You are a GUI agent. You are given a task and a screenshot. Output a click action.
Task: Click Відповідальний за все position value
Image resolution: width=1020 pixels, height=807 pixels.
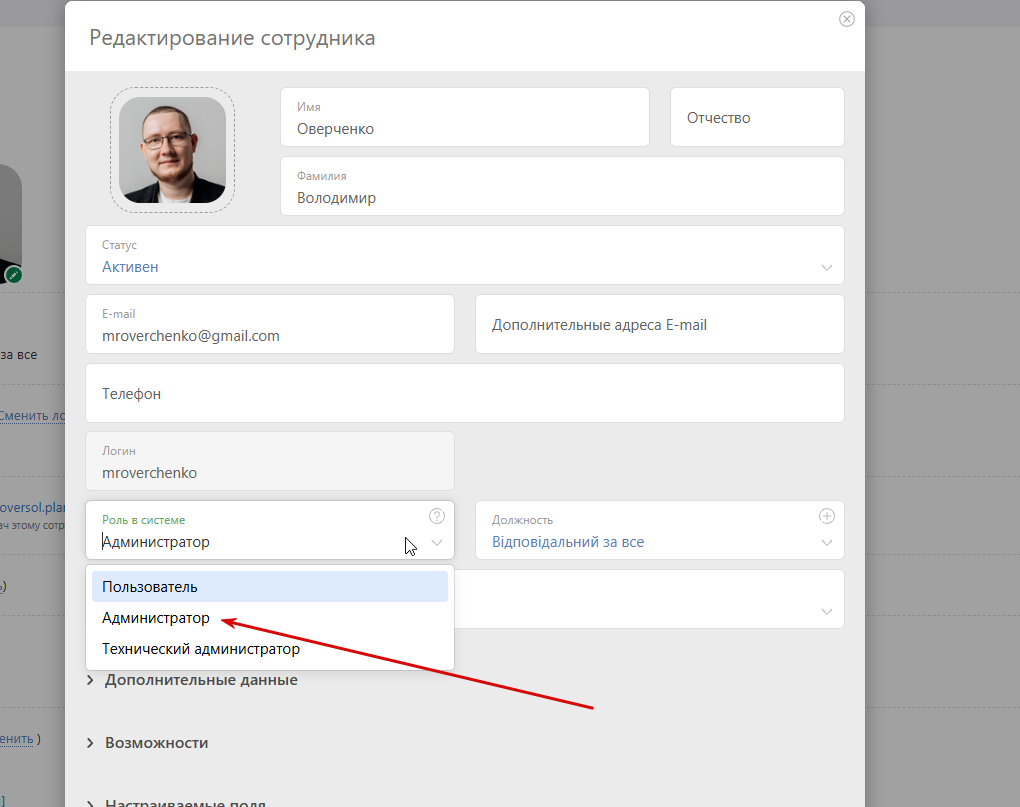(x=568, y=542)
